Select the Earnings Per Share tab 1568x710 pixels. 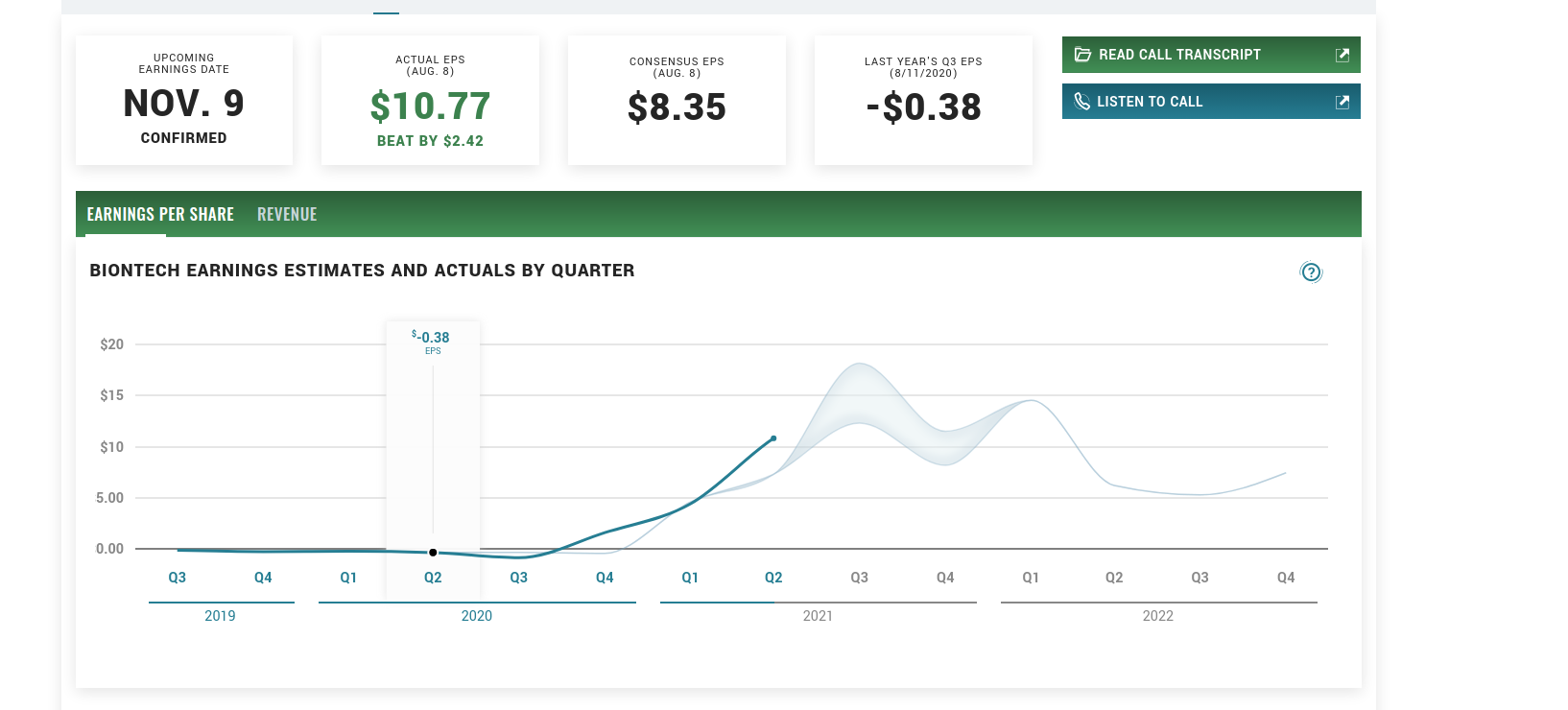pos(160,214)
